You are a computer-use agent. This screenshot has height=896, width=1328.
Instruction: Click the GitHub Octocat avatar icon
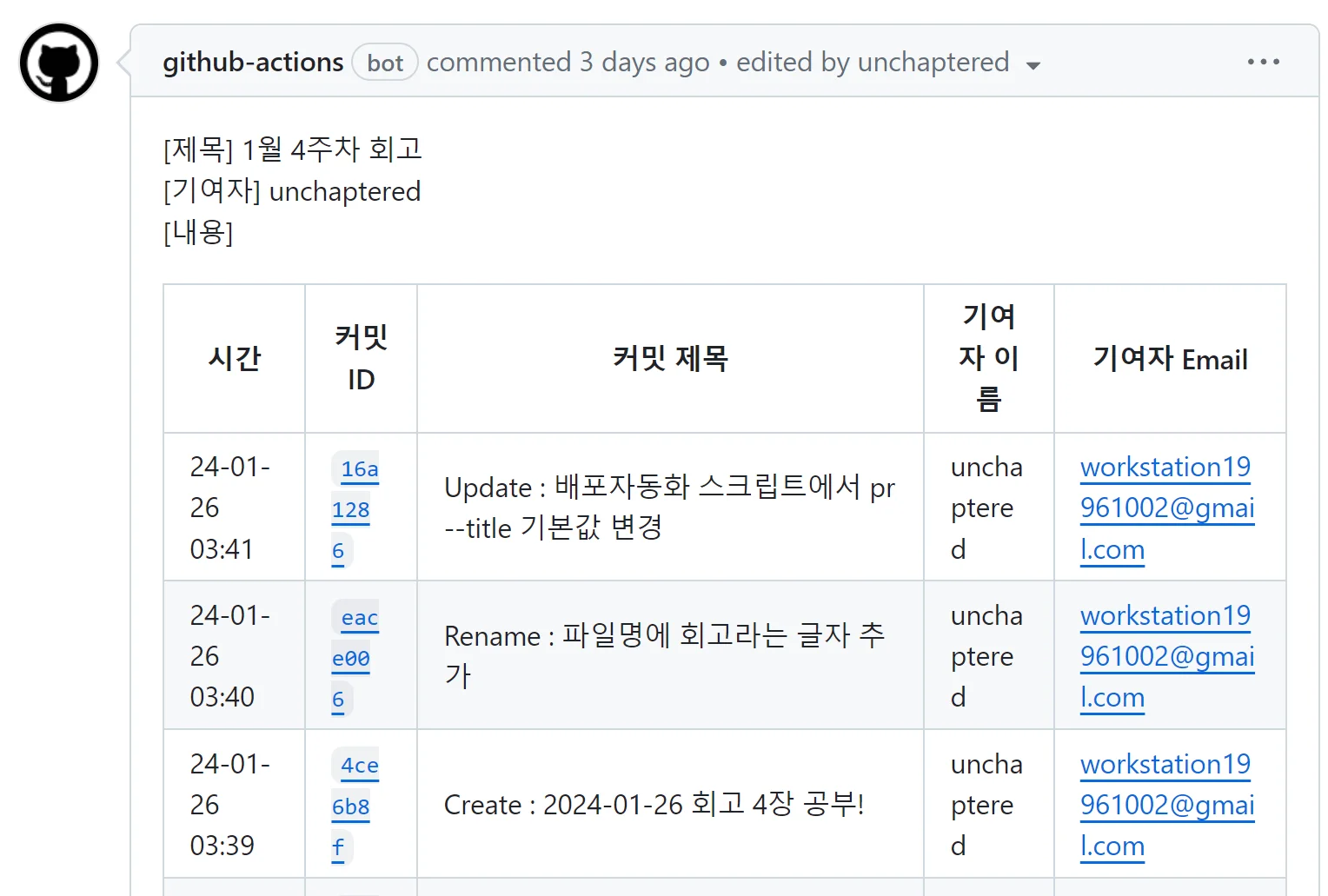point(59,63)
